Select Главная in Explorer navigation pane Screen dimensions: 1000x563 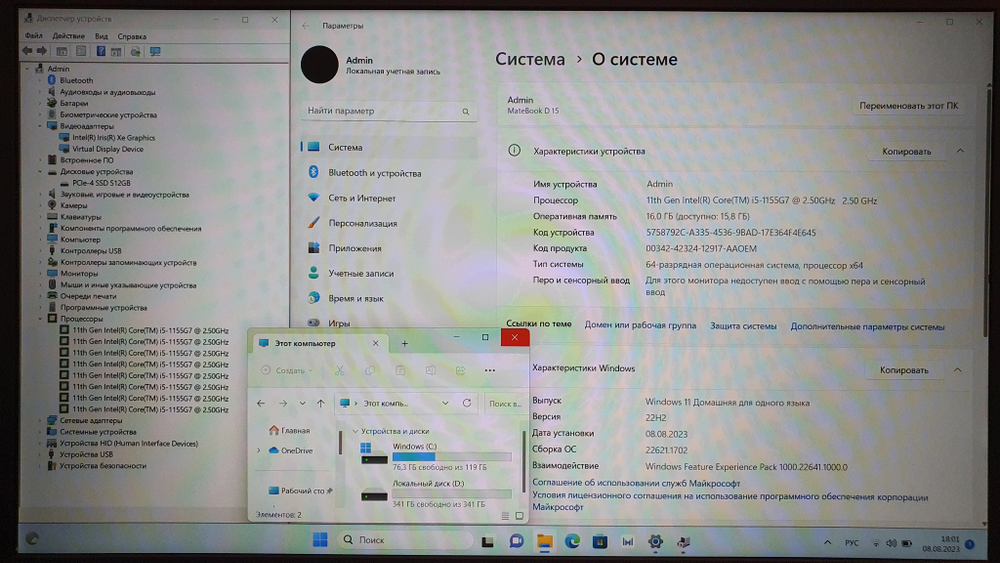[289, 430]
